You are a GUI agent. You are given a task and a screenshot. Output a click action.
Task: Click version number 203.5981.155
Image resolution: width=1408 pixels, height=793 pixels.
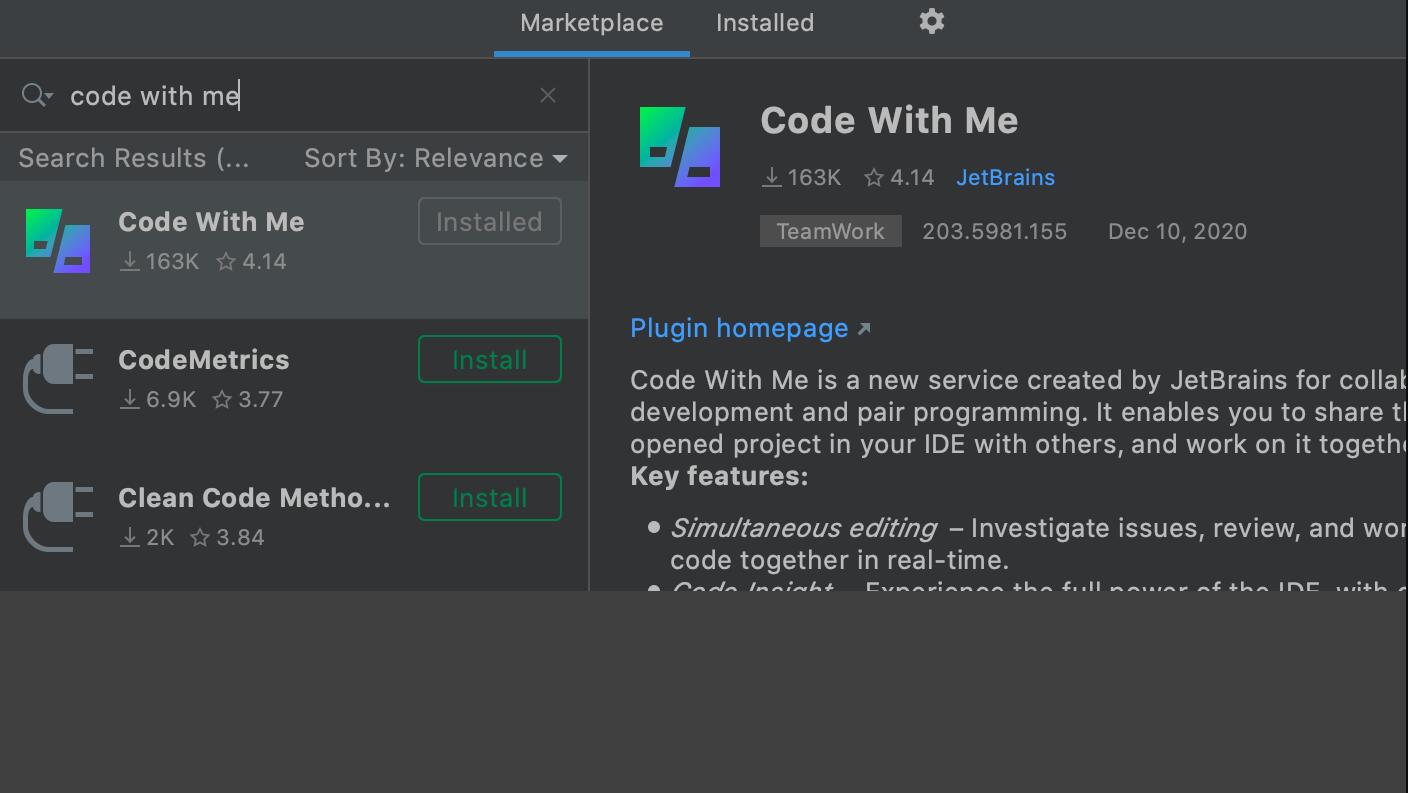994,231
